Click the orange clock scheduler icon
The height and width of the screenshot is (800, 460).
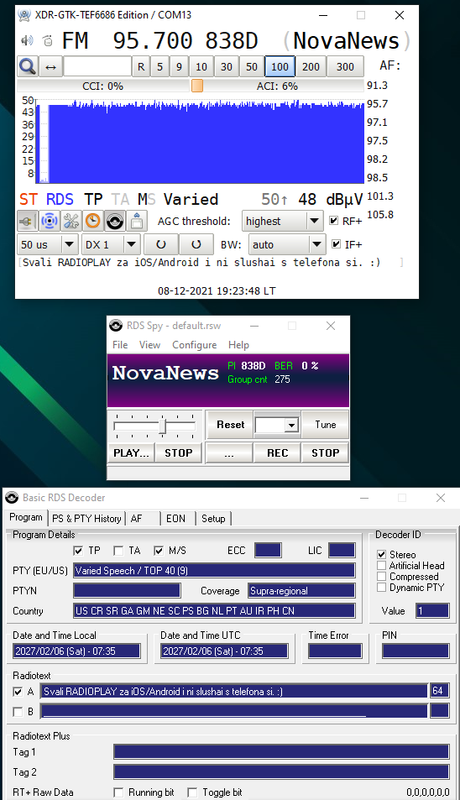[93, 221]
